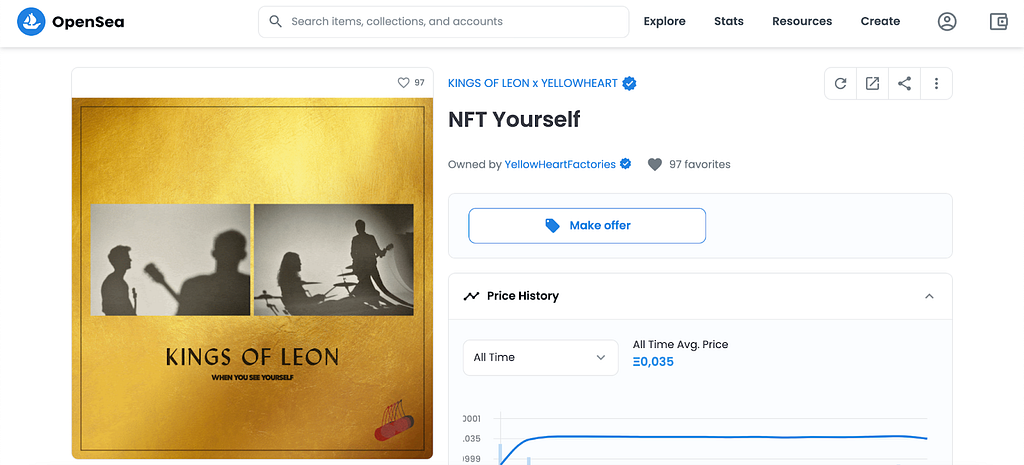The width and height of the screenshot is (1024, 465).
Task: Open the Resources menu
Action: [802, 22]
